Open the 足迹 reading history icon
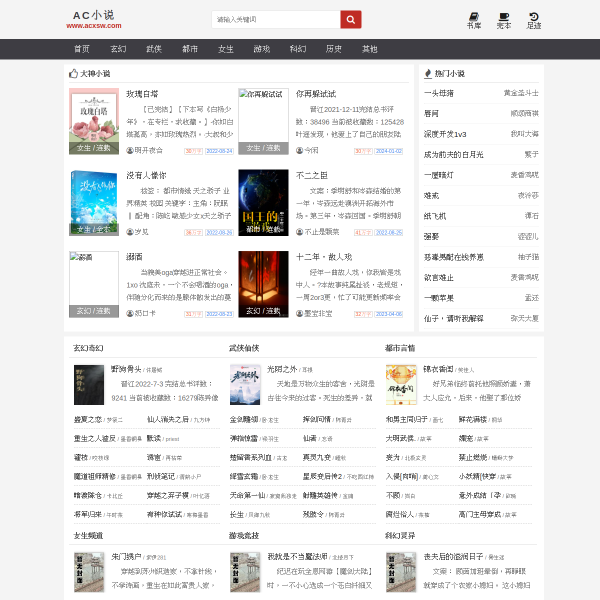600x600 pixels. pos(533,21)
